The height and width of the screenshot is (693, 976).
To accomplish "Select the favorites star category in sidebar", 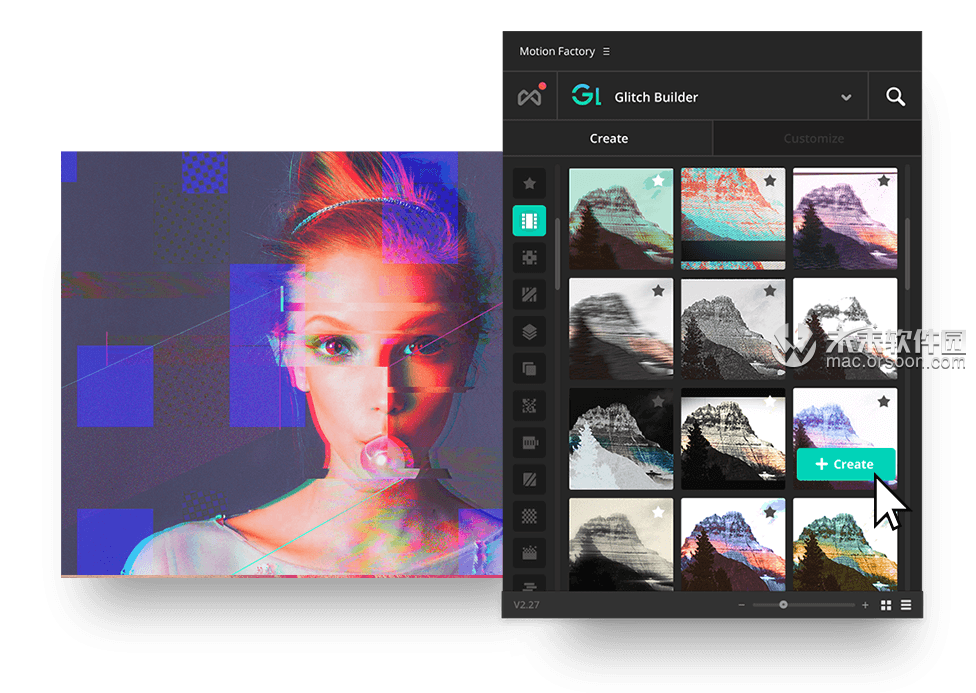I will 529,183.
